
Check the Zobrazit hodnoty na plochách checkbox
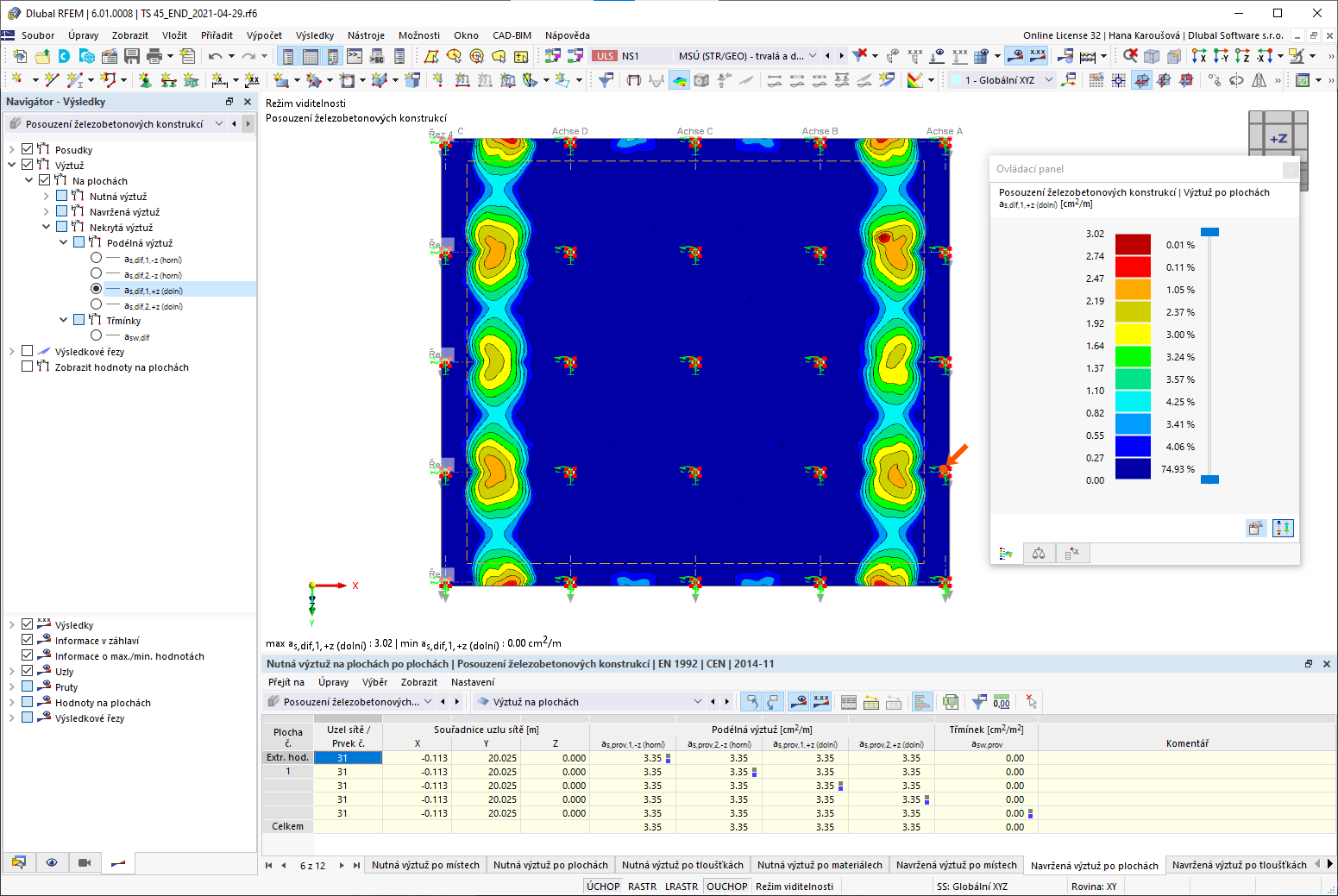[x=28, y=367]
